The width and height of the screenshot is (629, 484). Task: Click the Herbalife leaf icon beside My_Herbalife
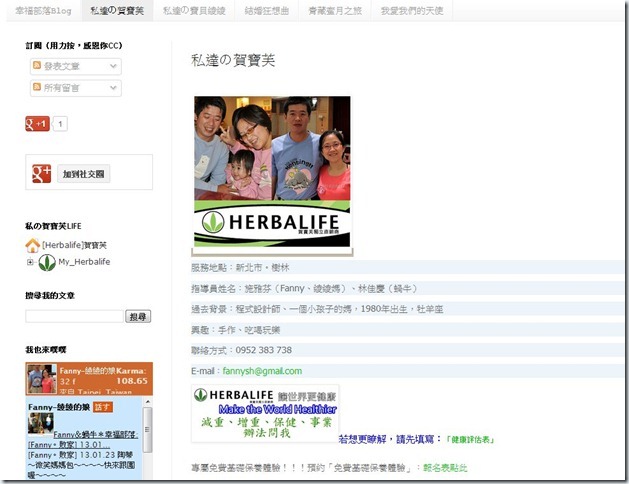pyautogui.click(x=47, y=263)
